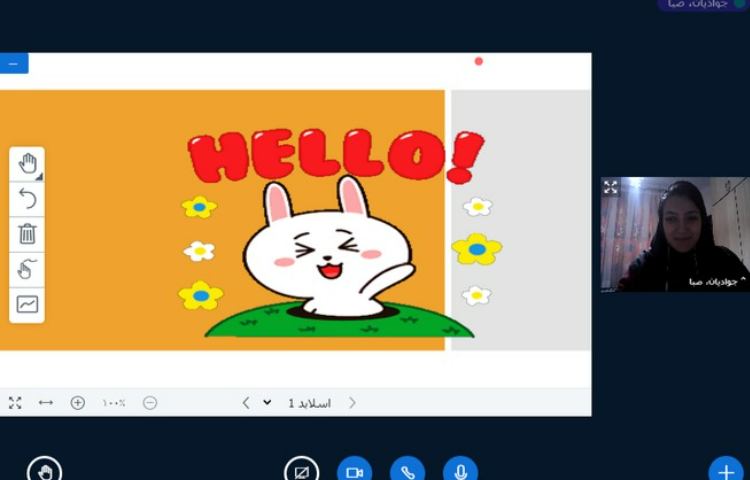The width and height of the screenshot is (750, 480).
Task: Select the hand pan tool in whiteboard toolbar
Action: [x=27, y=164]
